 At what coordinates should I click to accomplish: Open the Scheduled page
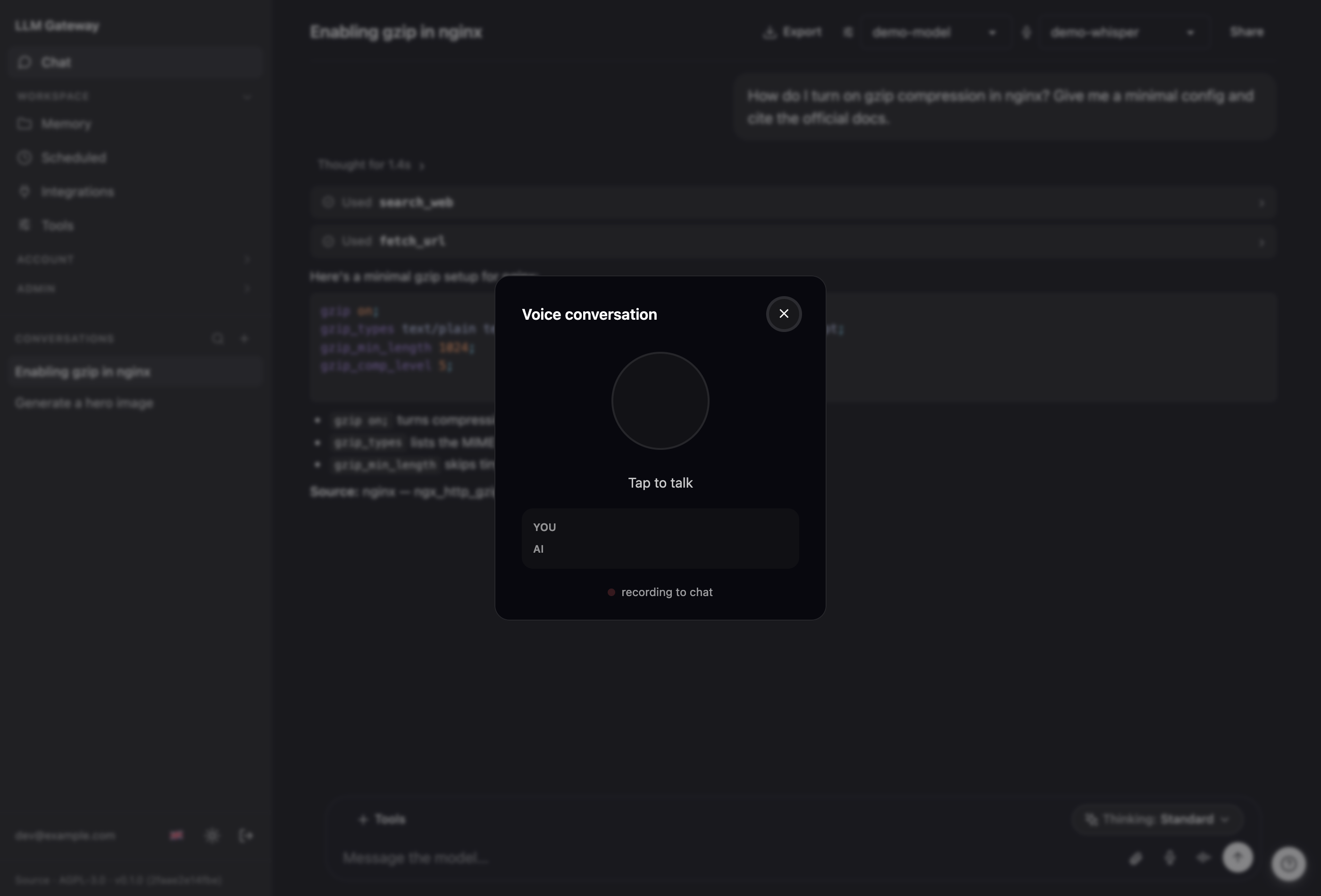coord(135,158)
